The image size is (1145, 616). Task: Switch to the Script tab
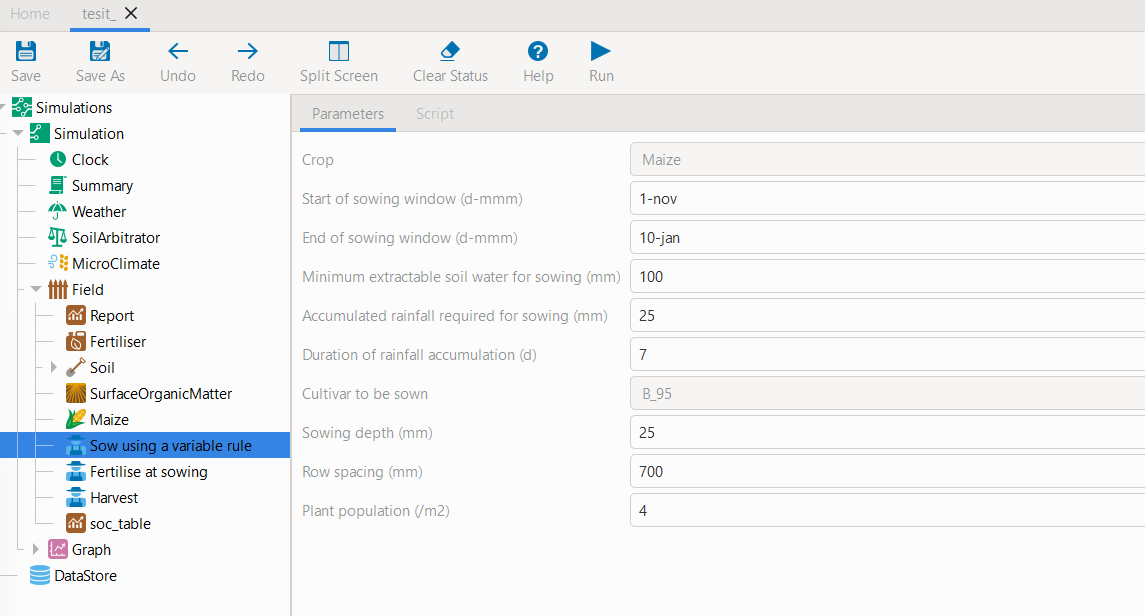pyautogui.click(x=435, y=114)
